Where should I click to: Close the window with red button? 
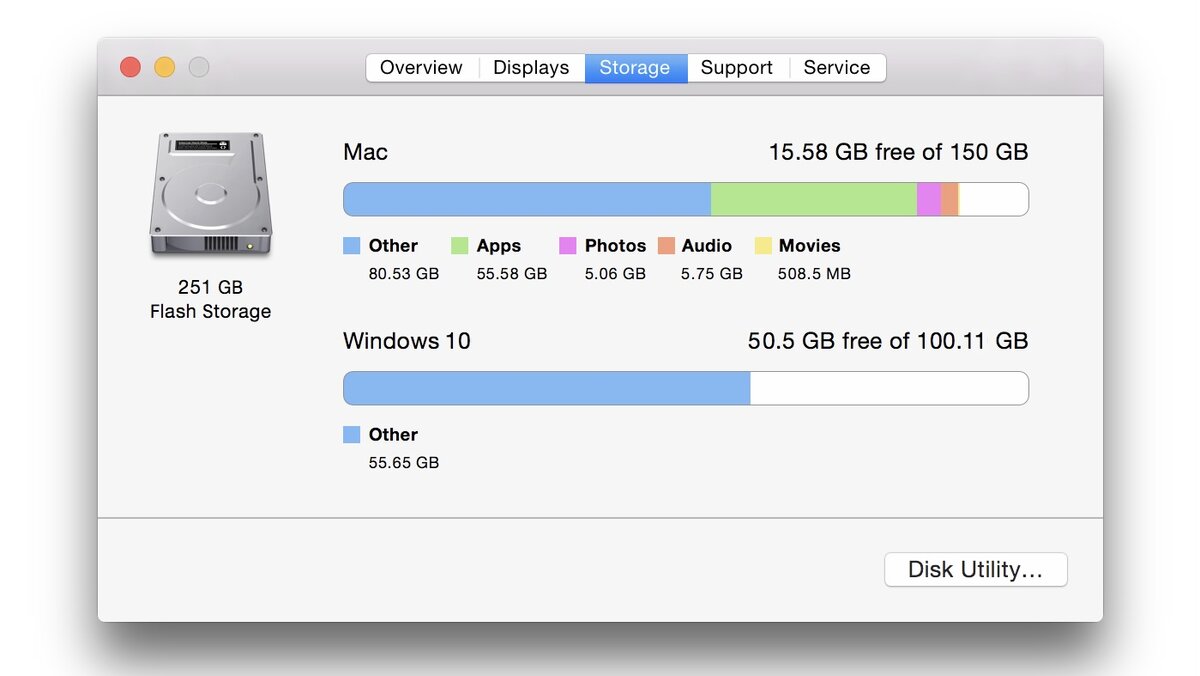(130, 67)
